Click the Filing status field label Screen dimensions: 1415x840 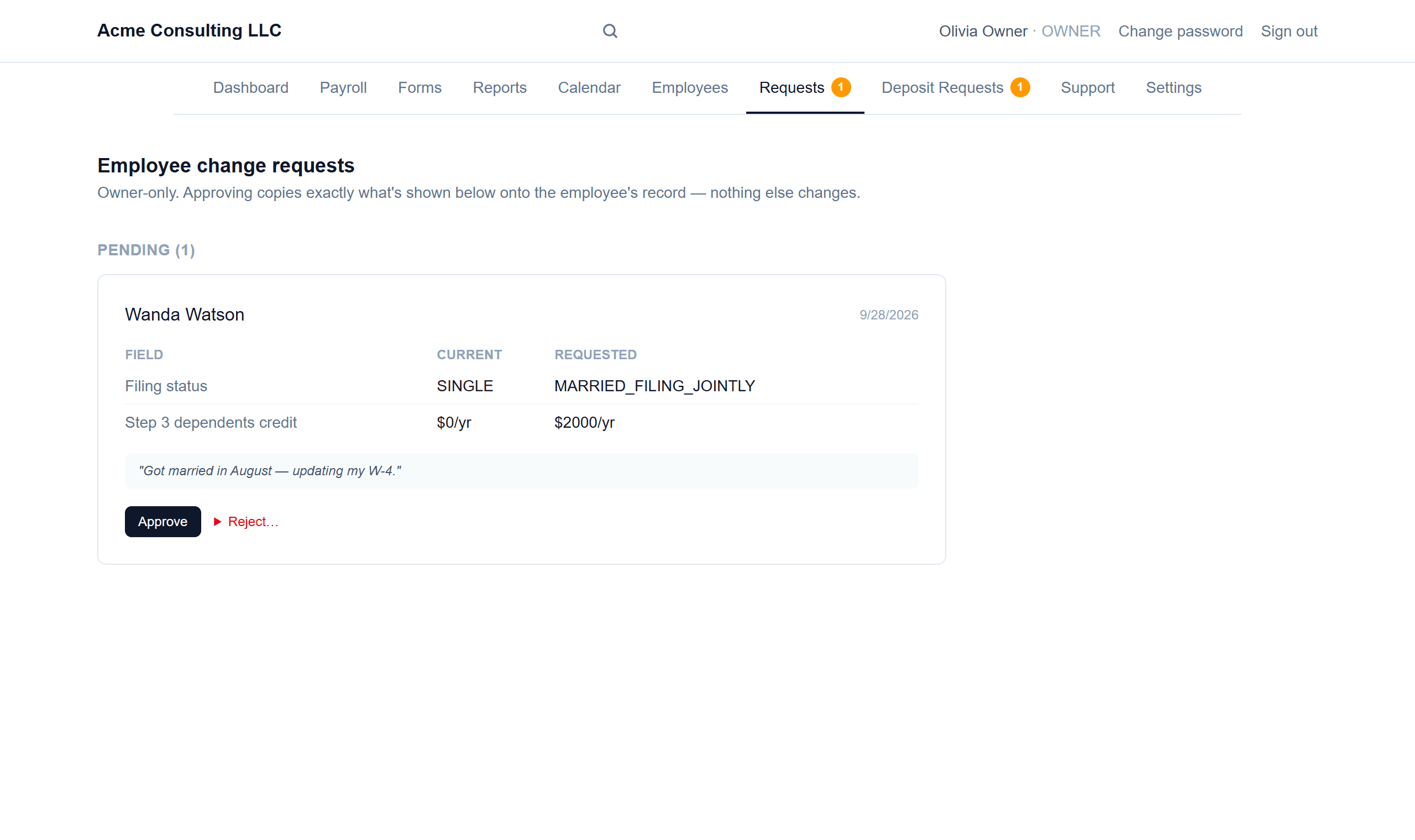click(166, 386)
